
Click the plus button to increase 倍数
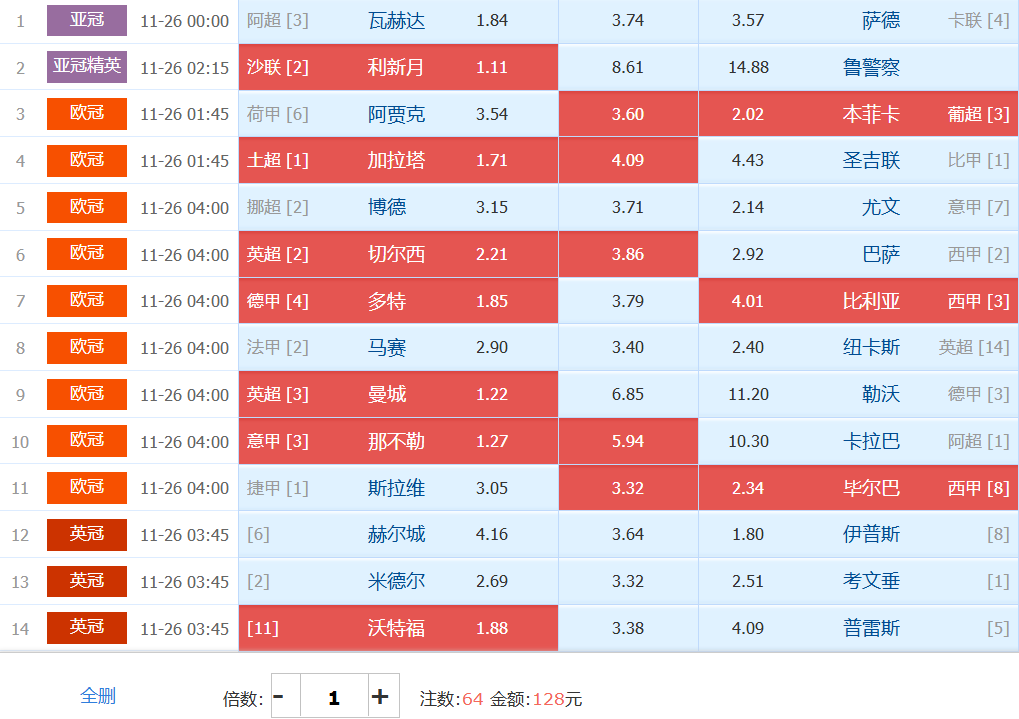[x=380, y=696]
